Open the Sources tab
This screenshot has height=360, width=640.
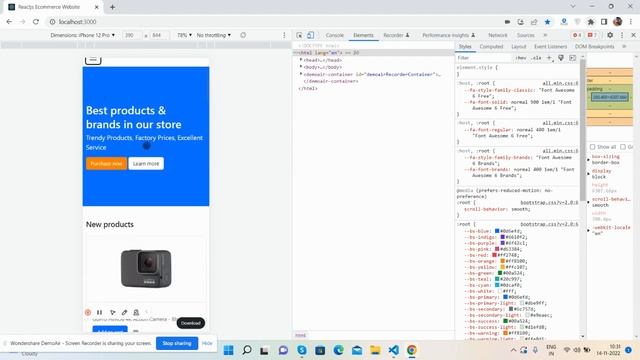coord(526,35)
